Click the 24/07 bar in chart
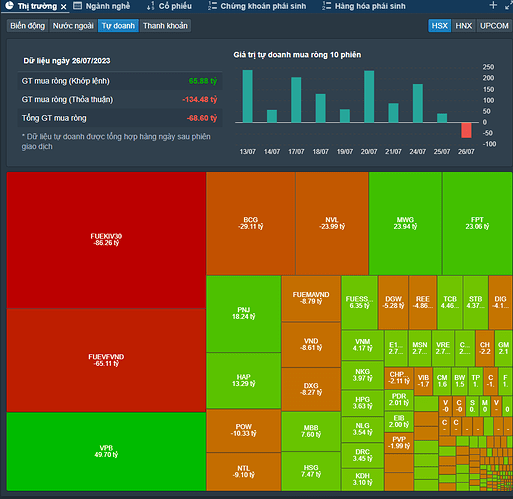 418,103
